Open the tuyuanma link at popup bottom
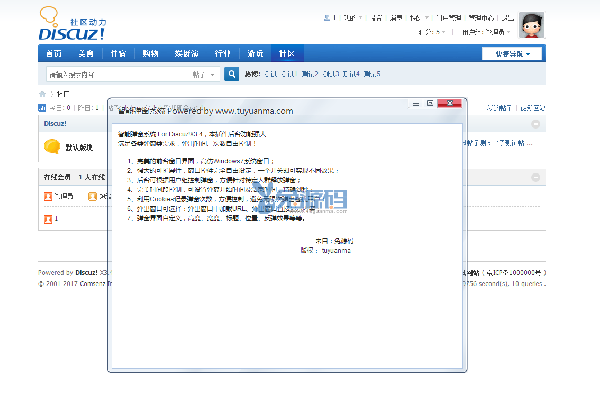The width and height of the screenshot is (600, 396). pos(336,251)
